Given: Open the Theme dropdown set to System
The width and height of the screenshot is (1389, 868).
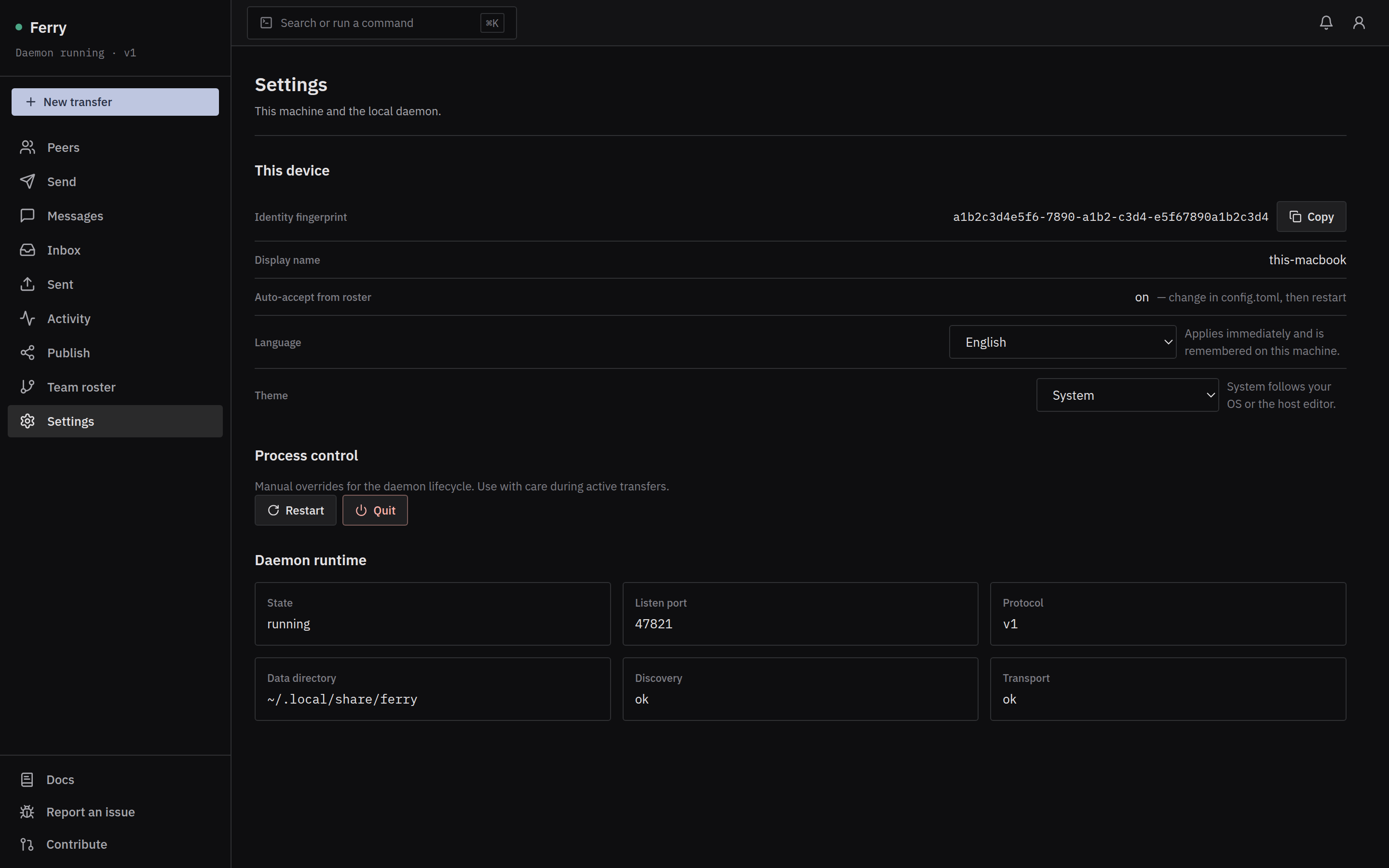Looking at the screenshot, I should pyautogui.click(x=1127, y=395).
